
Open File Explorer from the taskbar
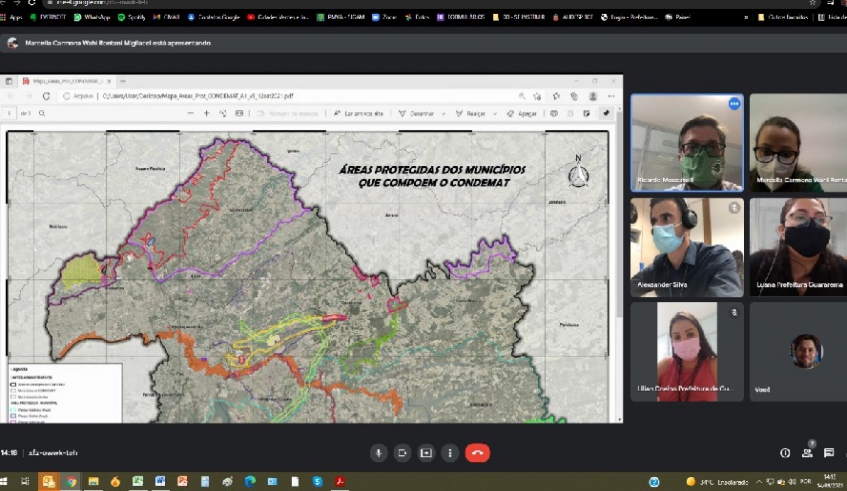coord(93,481)
